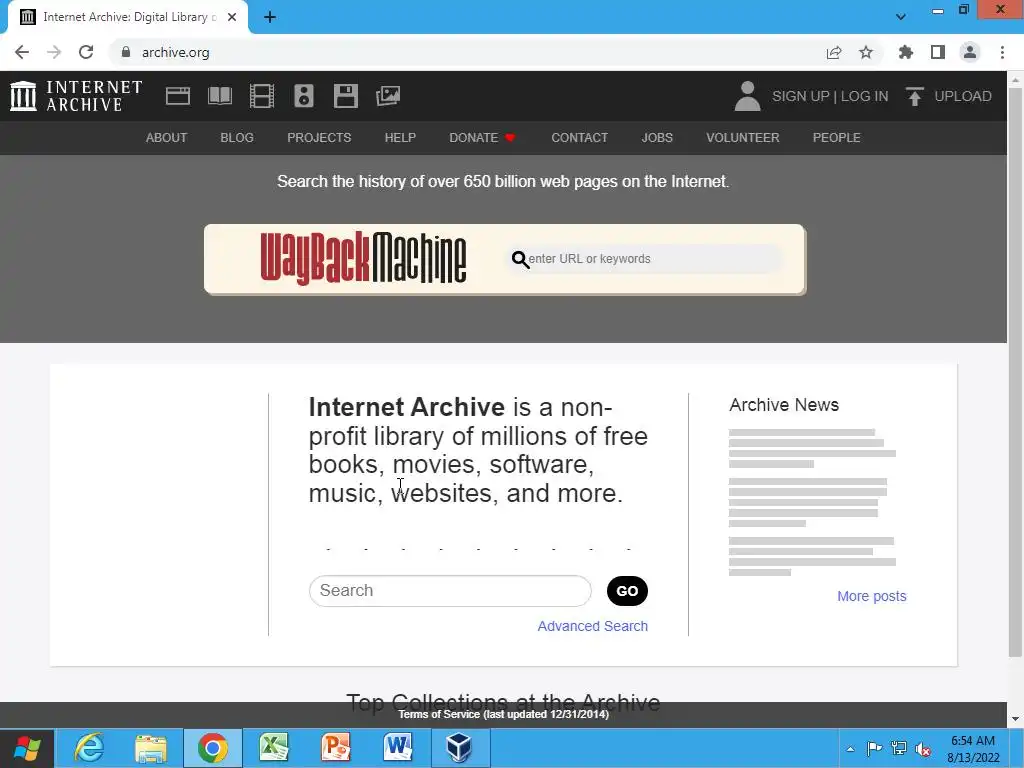The height and width of the screenshot is (768, 1024).
Task: Open VirtualBox from the taskbar
Action: pyautogui.click(x=460, y=748)
